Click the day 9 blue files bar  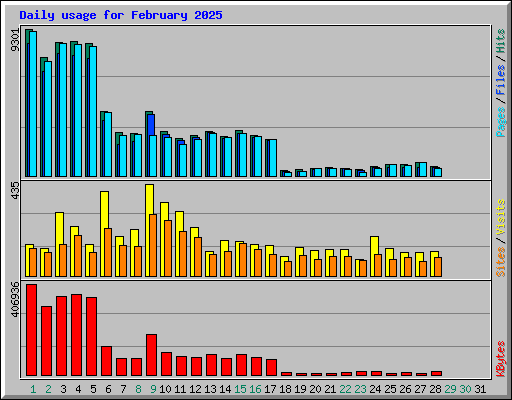[151, 125]
